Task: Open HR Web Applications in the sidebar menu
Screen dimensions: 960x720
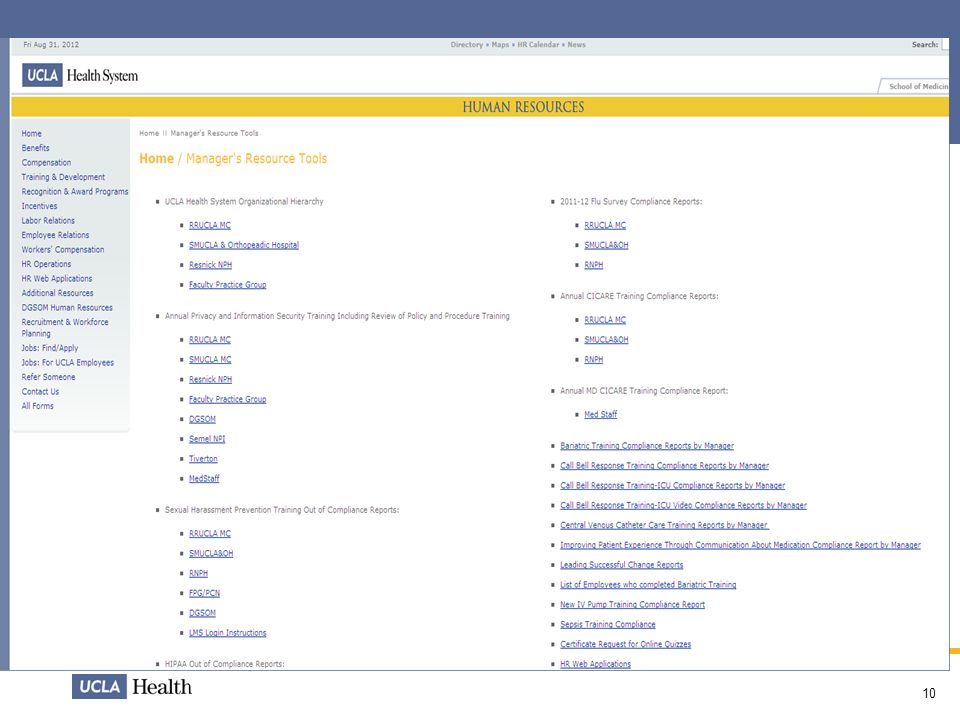Action: click(x=57, y=279)
